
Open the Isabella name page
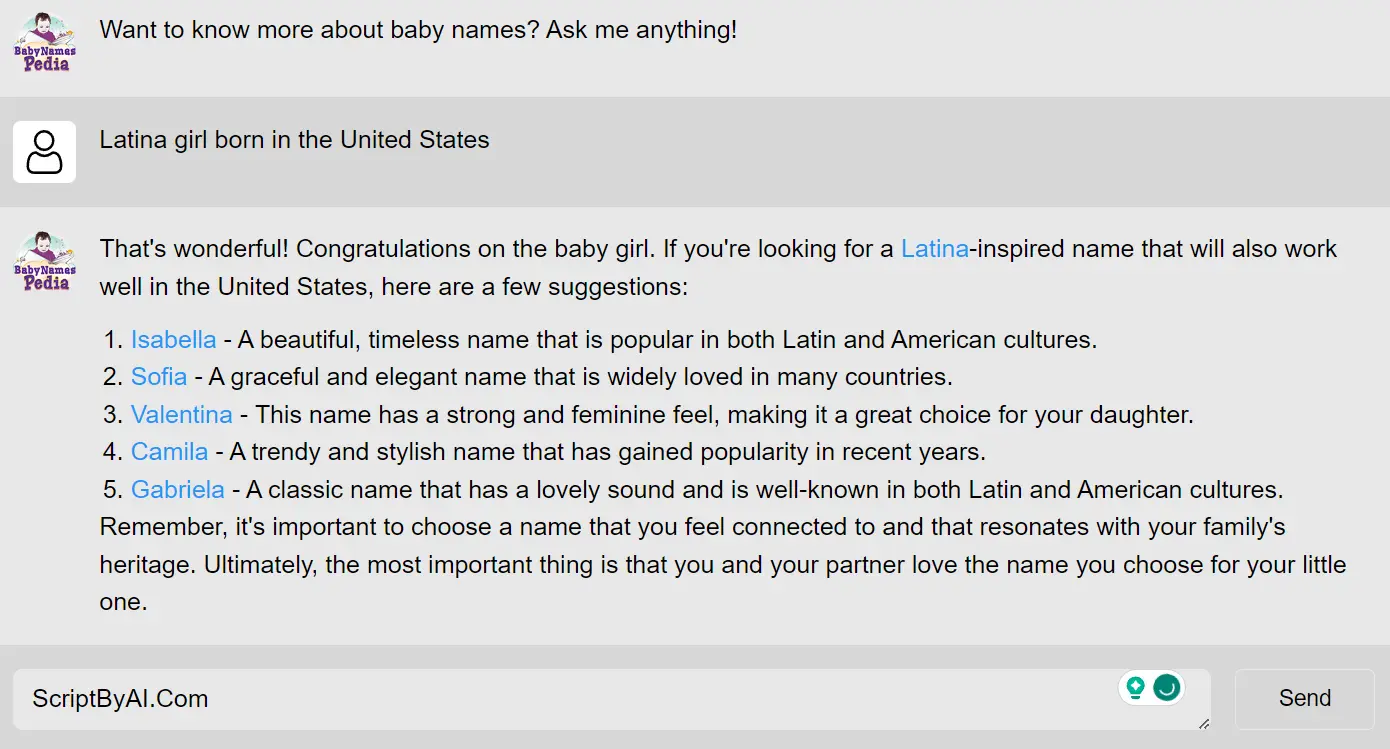tap(173, 339)
